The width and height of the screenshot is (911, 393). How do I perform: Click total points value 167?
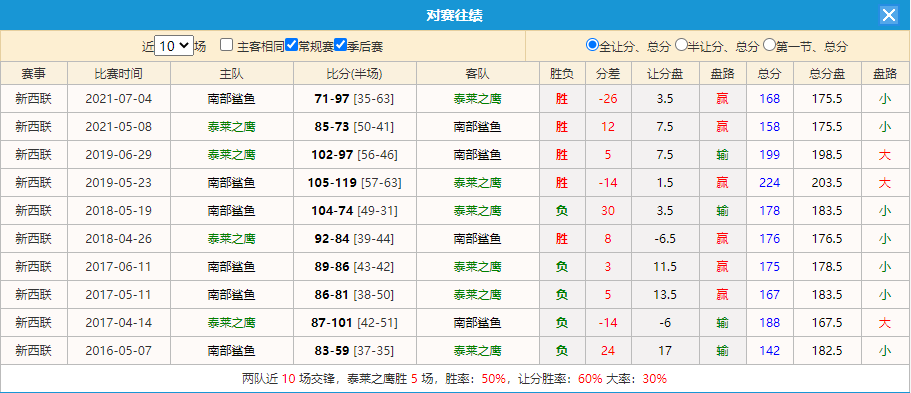pyautogui.click(x=769, y=295)
